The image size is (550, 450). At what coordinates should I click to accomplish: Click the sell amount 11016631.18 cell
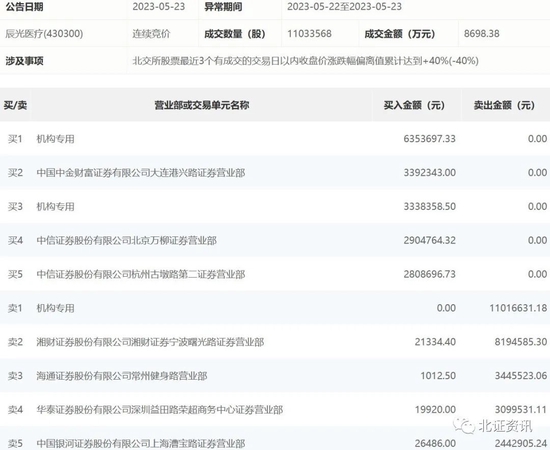pyautogui.click(x=518, y=308)
